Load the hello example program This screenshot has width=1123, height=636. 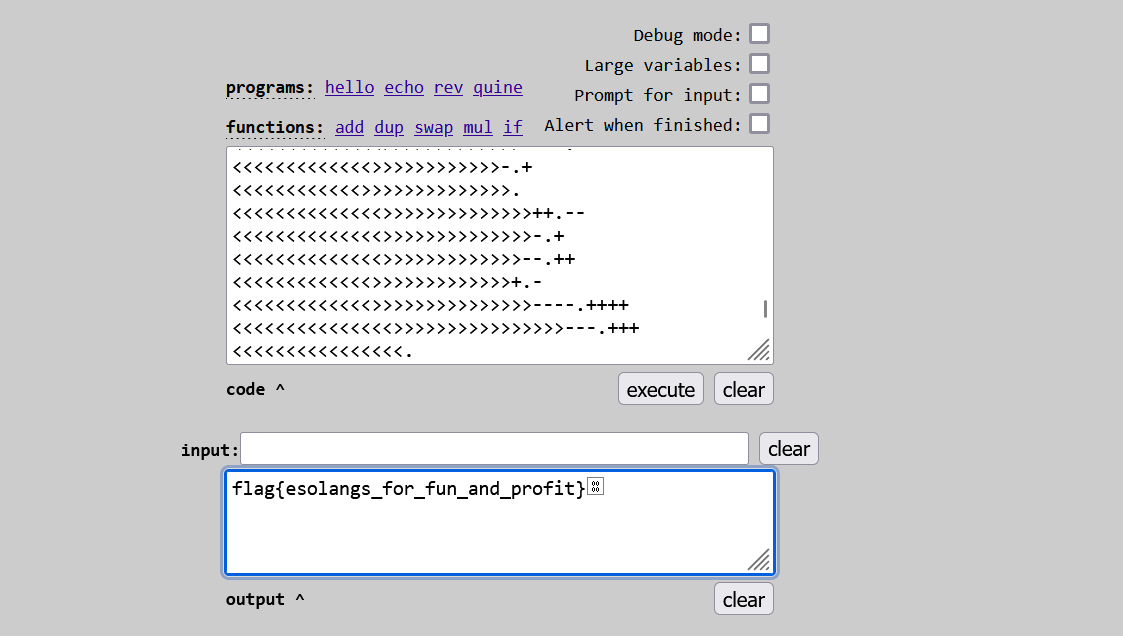coord(349,87)
